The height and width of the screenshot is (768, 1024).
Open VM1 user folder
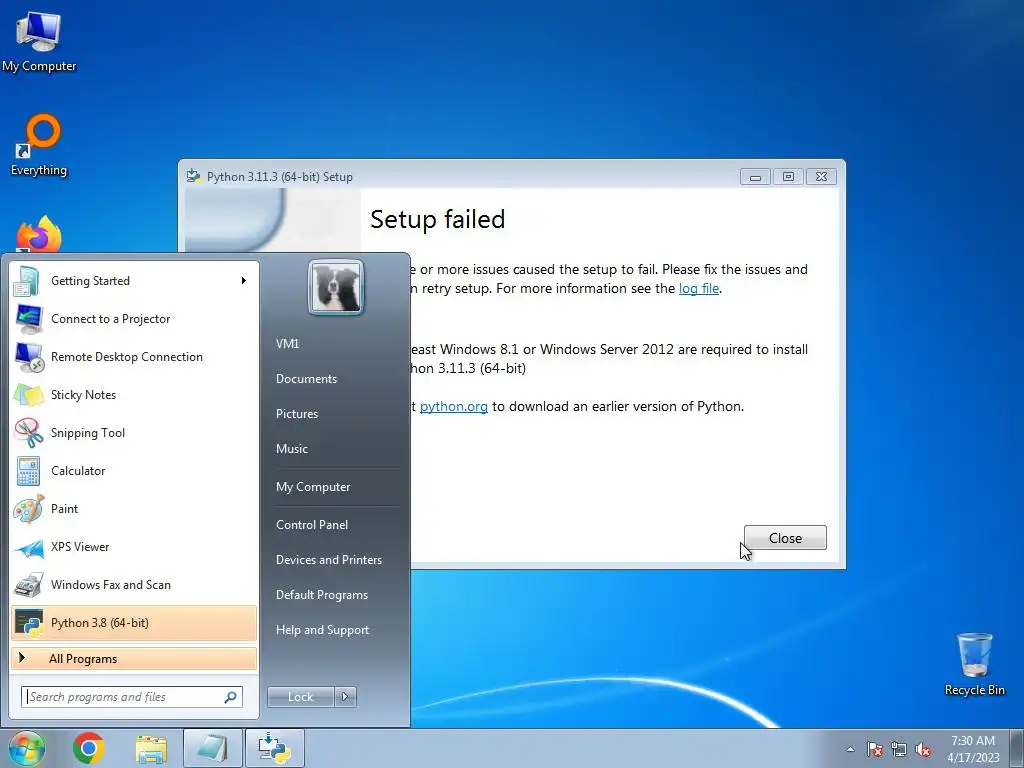[x=287, y=344]
